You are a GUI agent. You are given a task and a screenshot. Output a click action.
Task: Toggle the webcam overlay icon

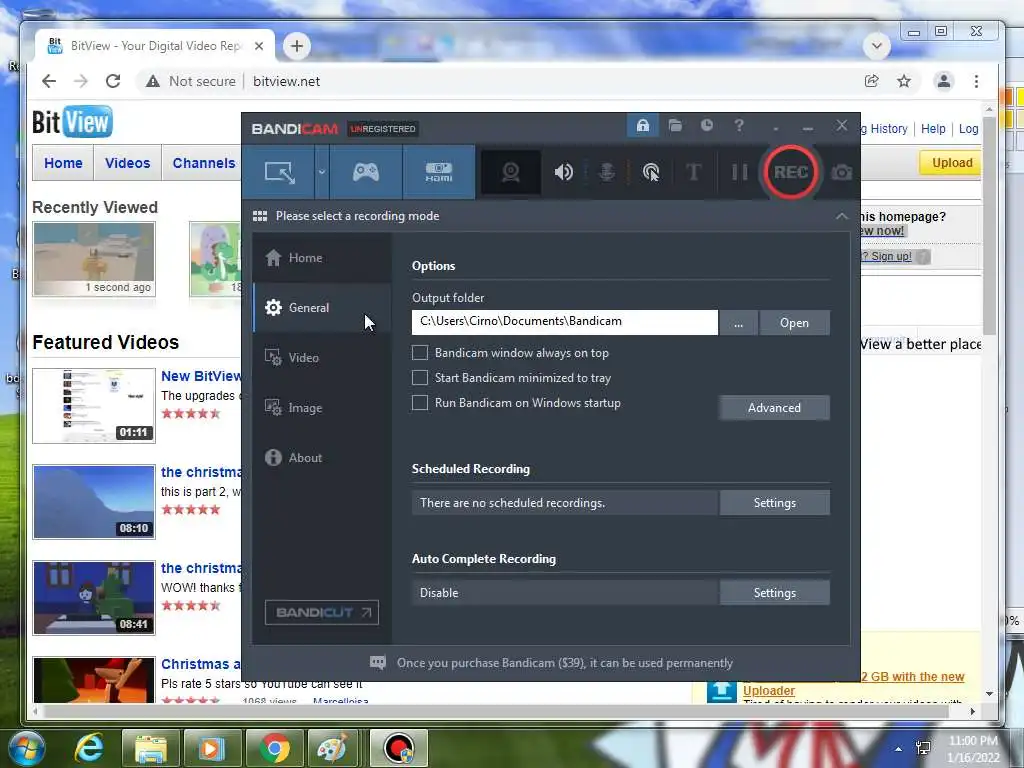[x=510, y=172]
